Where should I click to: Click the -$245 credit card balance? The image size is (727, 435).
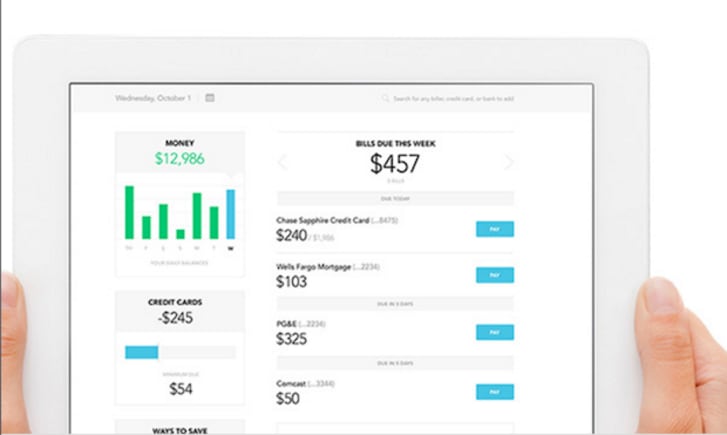pos(175,318)
